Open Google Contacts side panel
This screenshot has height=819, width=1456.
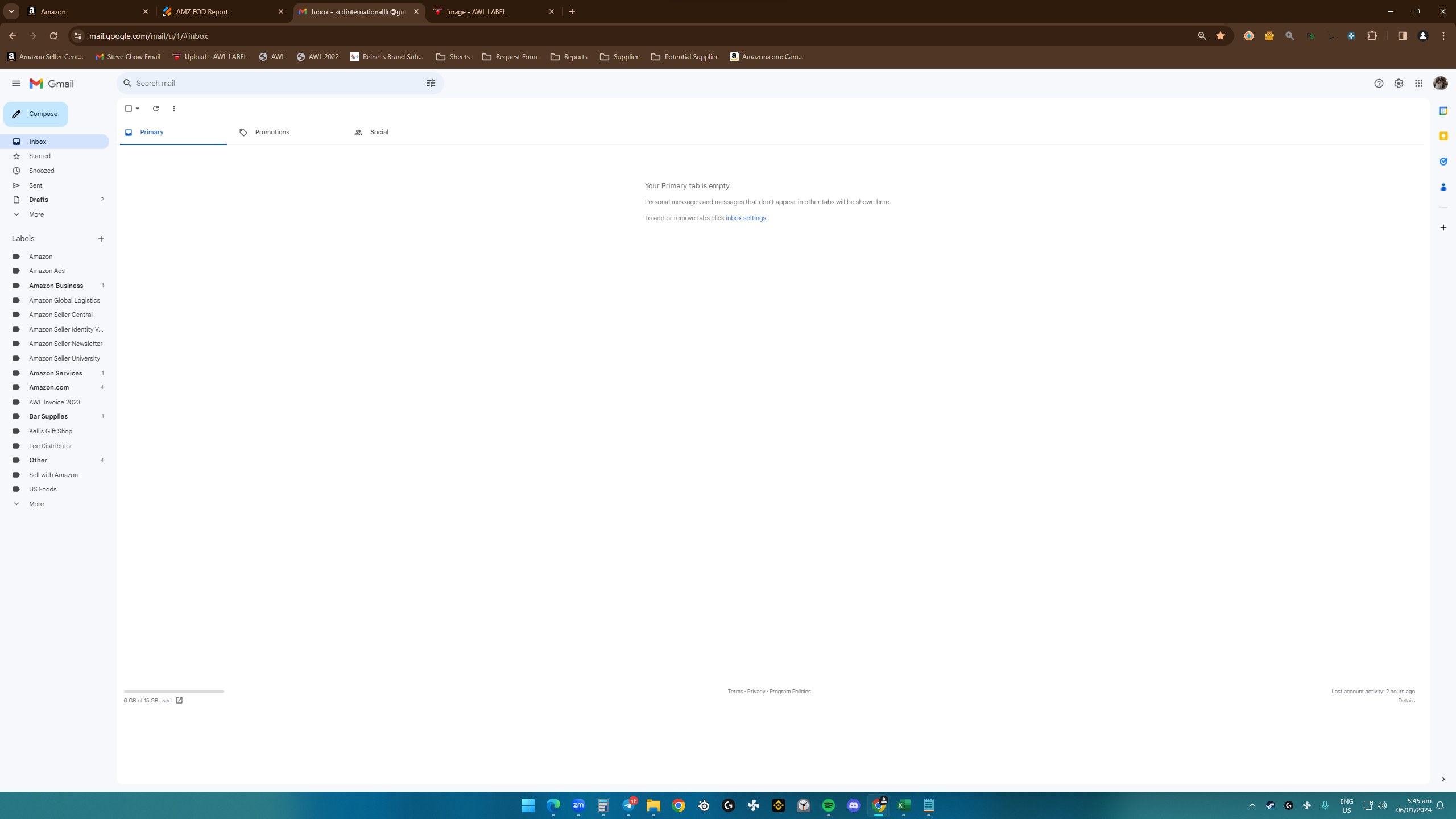tap(1443, 187)
